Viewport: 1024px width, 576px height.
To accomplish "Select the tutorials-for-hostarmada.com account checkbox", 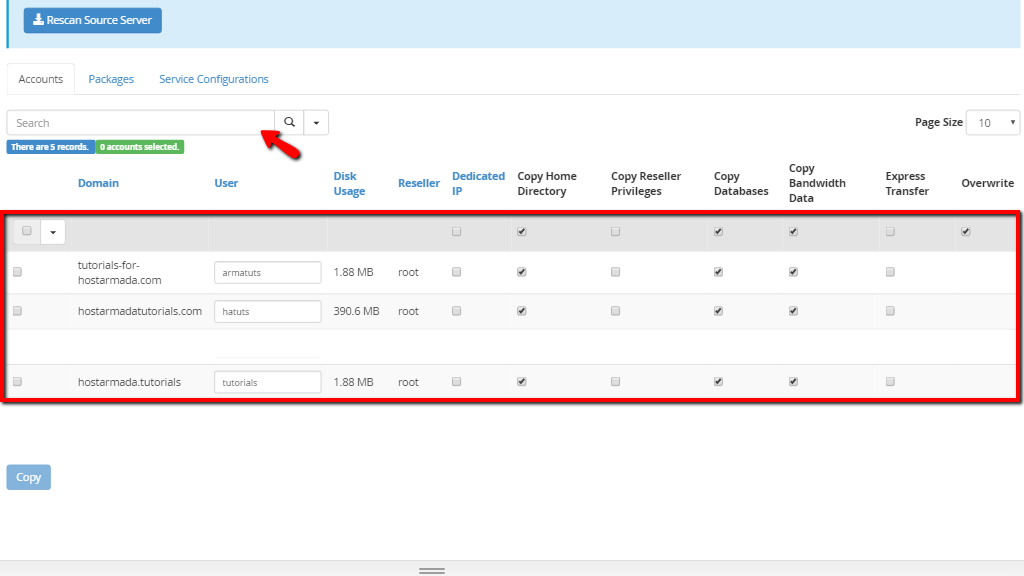I will pos(18,272).
